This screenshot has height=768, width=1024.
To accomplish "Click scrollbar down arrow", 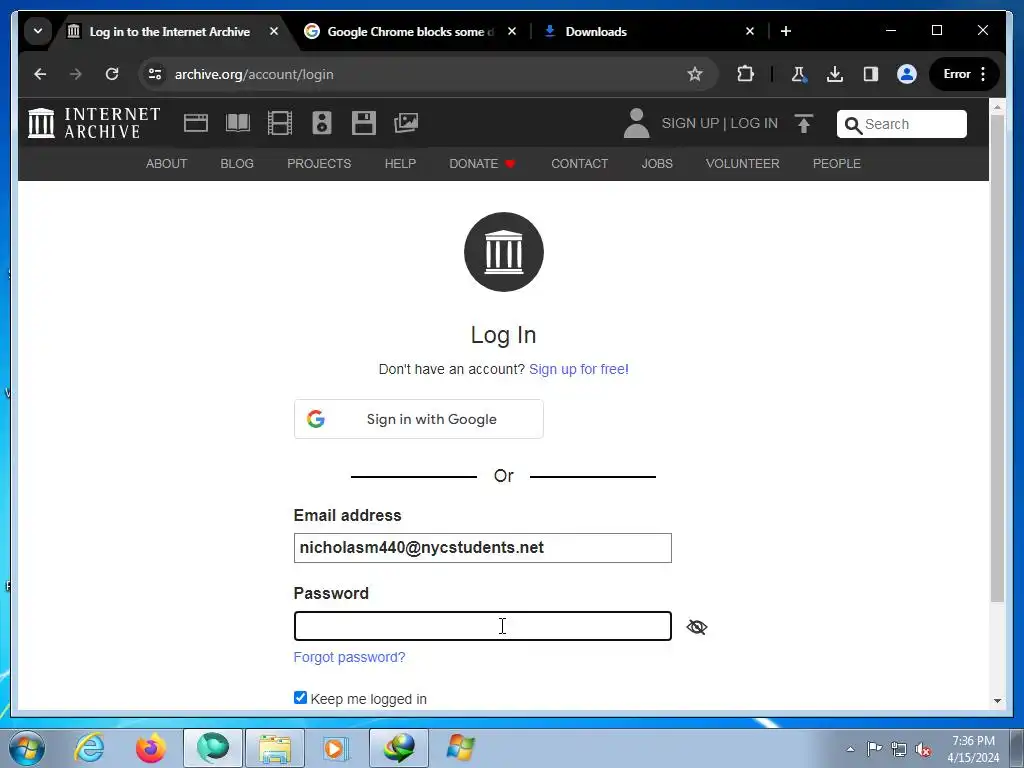I will point(997,701).
